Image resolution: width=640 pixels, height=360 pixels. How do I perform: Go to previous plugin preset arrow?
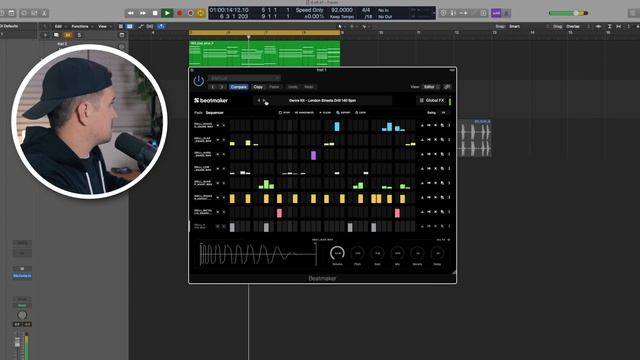click(x=213, y=87)
